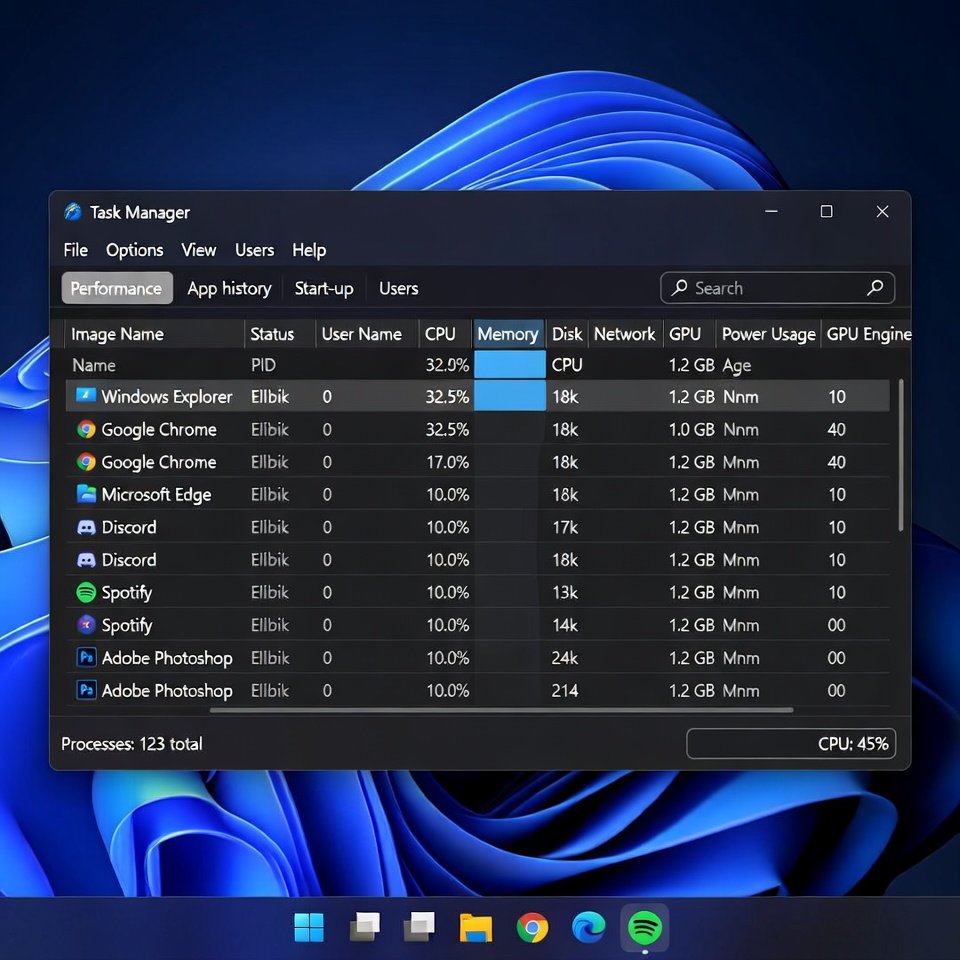Click Photoshop icon in the 24k disk row

[86, 658]
